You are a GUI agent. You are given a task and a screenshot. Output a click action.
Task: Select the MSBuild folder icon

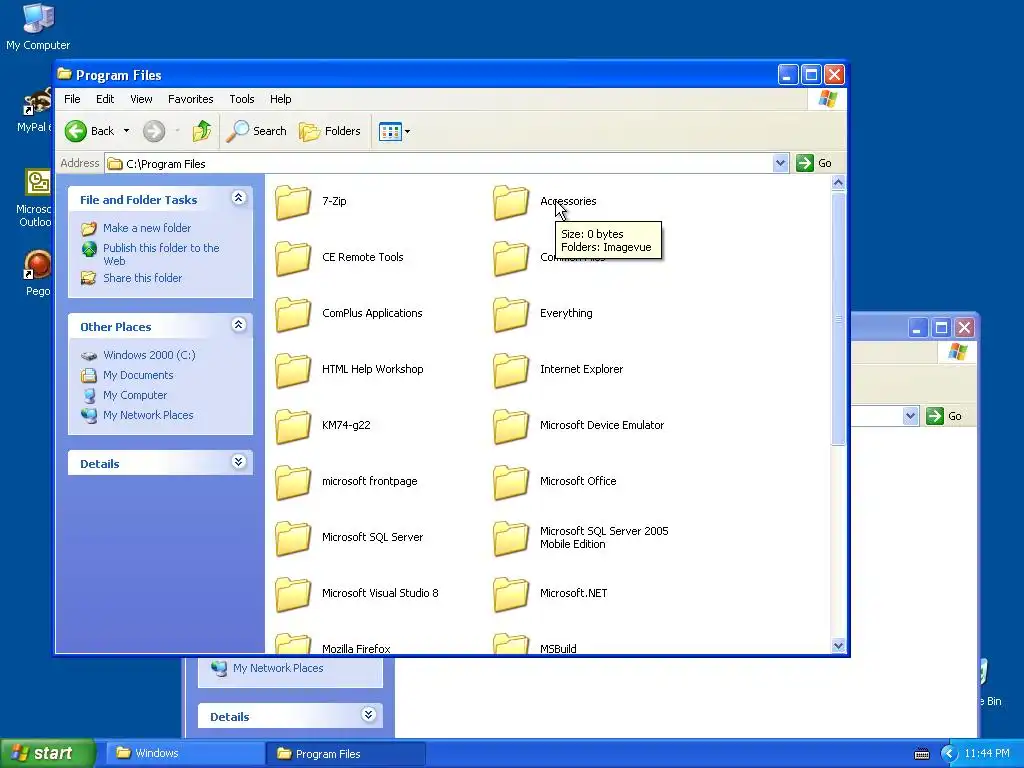pos(511,643)
